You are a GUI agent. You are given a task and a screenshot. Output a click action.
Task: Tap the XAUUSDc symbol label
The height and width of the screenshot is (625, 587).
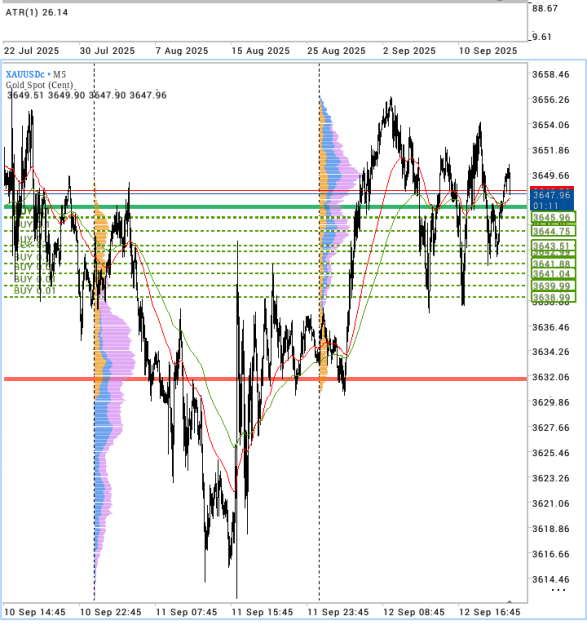25,75
